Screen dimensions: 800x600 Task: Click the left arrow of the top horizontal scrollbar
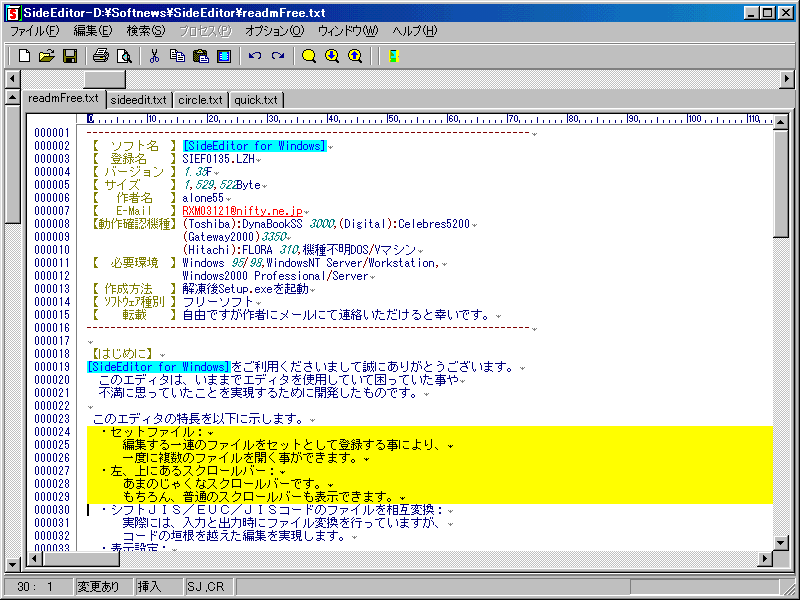click(12, 79)
